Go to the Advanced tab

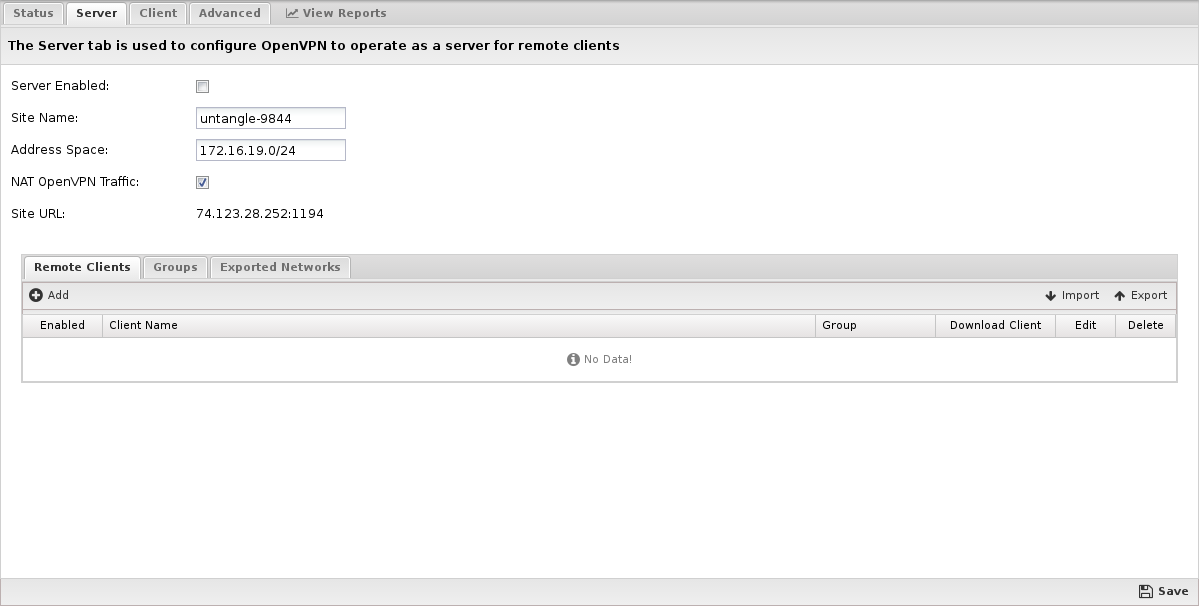point(229,13)
